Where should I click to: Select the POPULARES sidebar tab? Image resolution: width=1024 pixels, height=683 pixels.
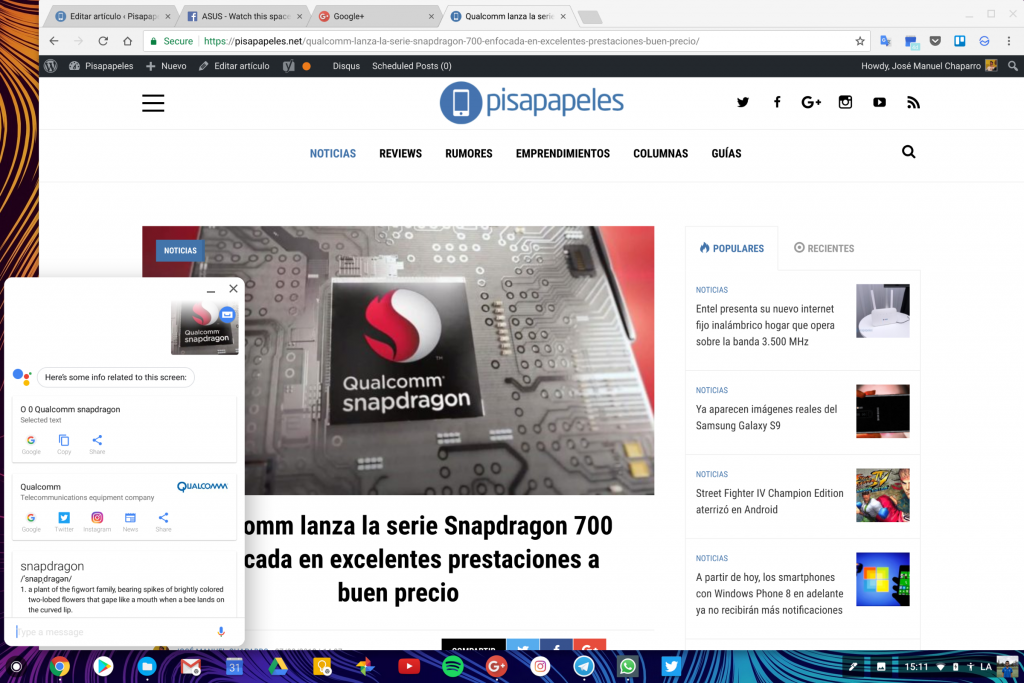tap(731, 248)
